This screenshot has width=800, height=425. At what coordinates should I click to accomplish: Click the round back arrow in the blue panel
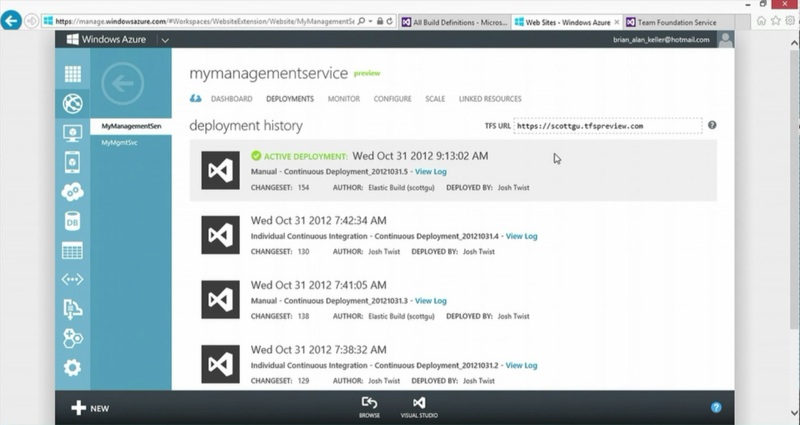[122, 83]
